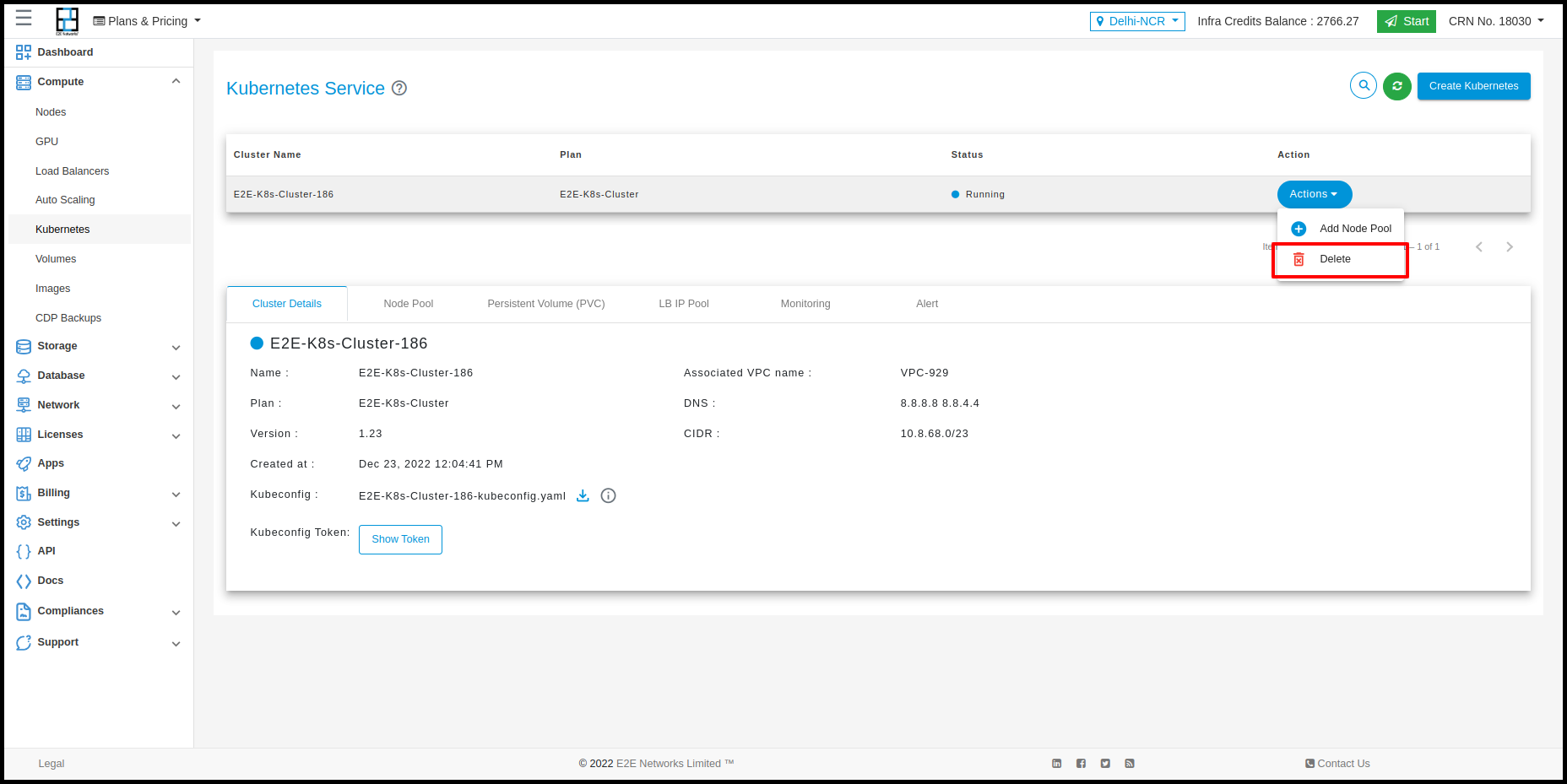Open Images in sidebar
The height and width of the screenshot is (784, 1567).
pos(53,289)
